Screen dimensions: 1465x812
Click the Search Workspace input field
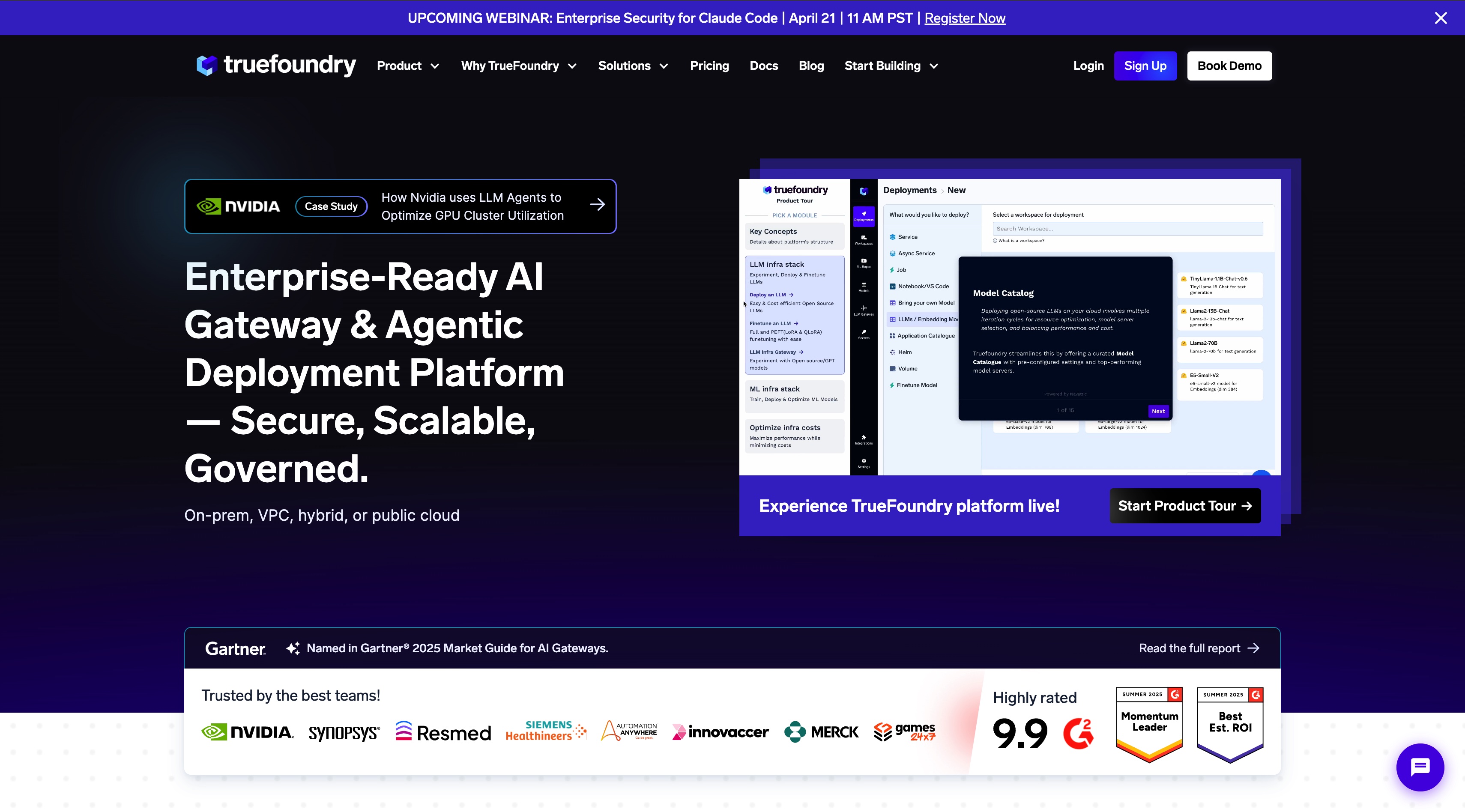point(1127,229)
